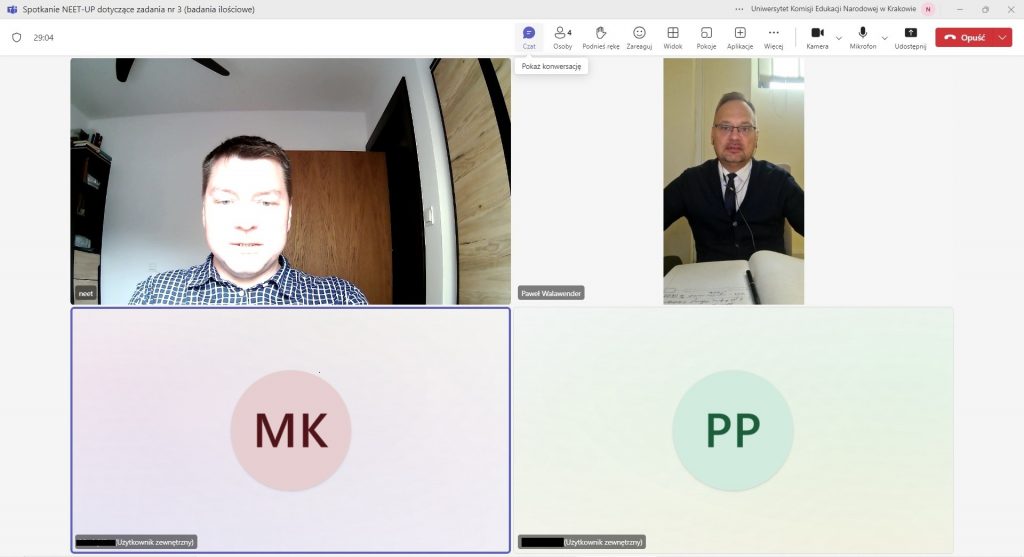Change layout using Widok
Screen dimensions: 1024x557
click(x=673, y=37)
